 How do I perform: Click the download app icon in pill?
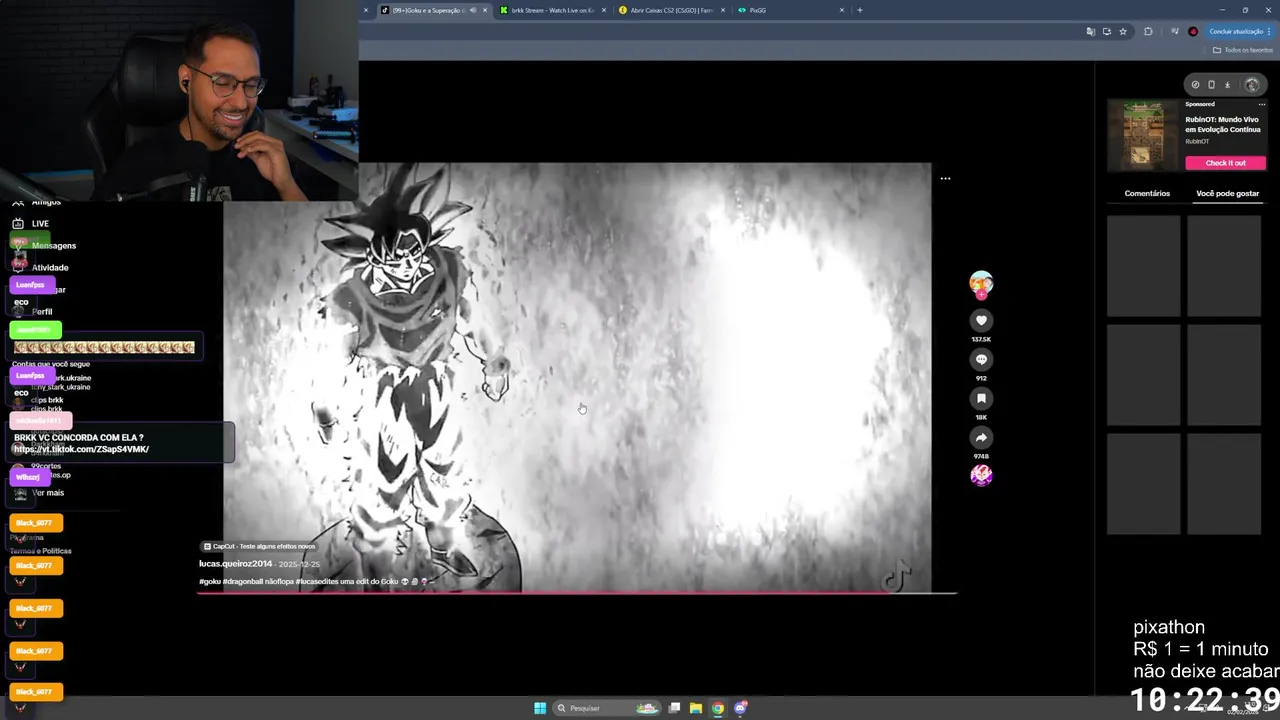pyautogui.click(x=1227, y=85)
